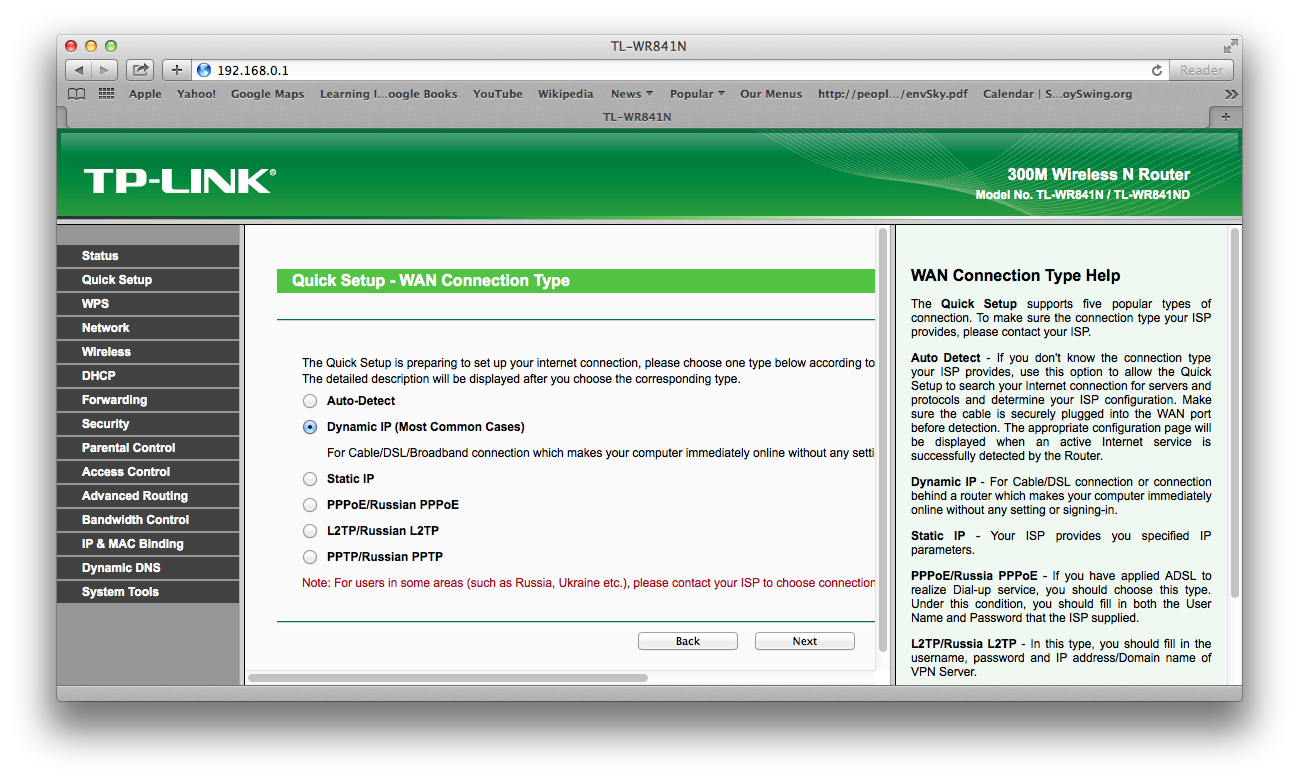Select the Auto-Detect radio button

(x=309, y=401)
